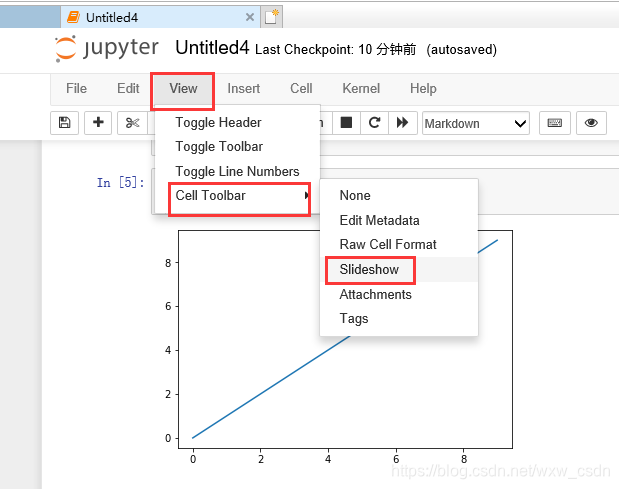Select Attachments option

pos(399,294)
